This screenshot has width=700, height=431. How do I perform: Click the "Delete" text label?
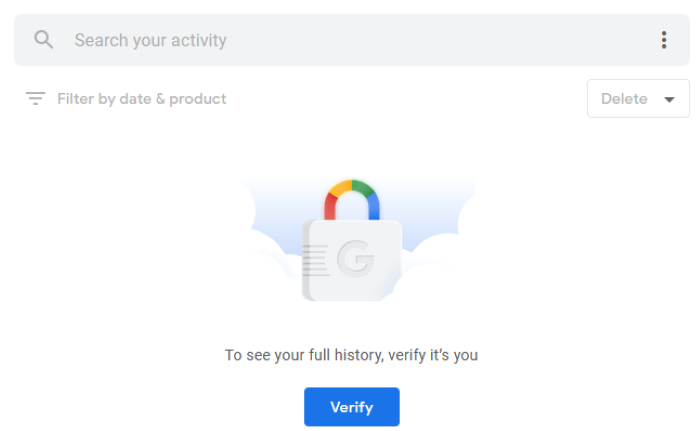[624, 99]
